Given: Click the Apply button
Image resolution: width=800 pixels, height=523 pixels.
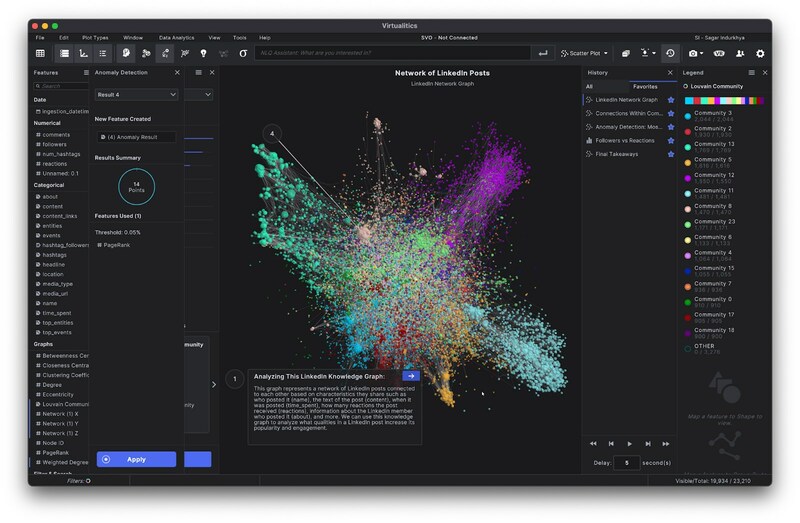Looking at the screenshot, I should pos(136,459).
